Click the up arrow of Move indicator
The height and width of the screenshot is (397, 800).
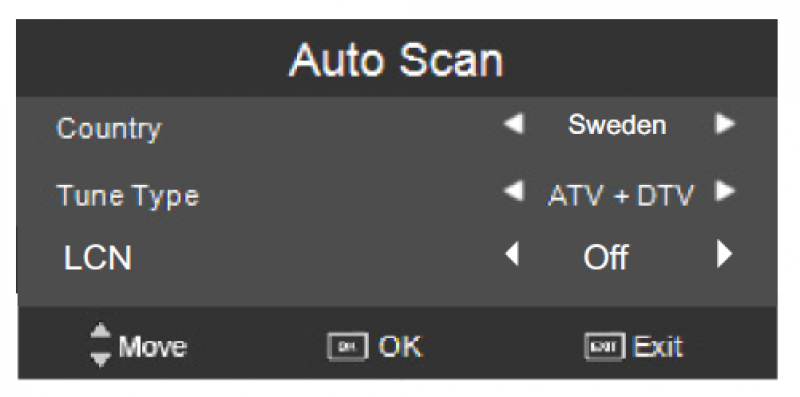tap(101, 331)
